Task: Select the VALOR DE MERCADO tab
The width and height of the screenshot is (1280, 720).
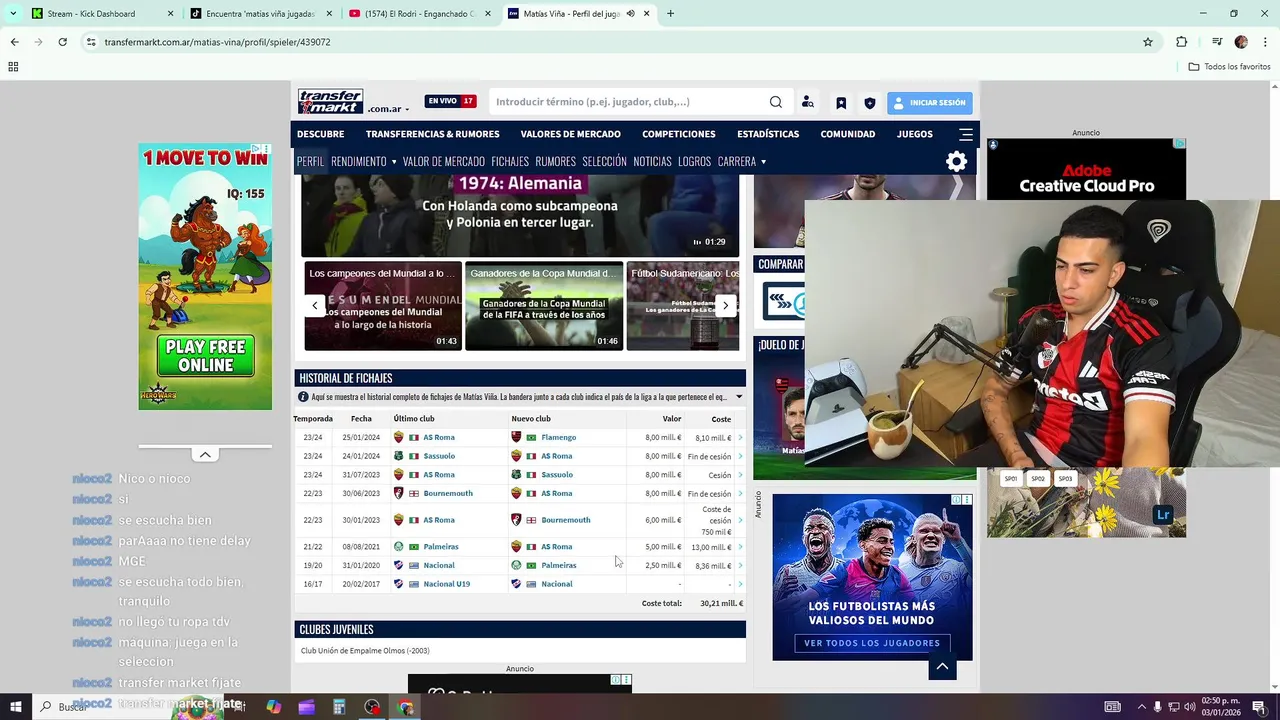Action: 443,161
